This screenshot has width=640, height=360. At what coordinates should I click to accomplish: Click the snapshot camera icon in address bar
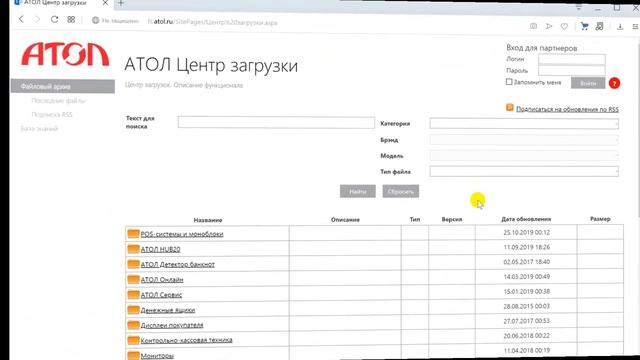[x=533, y=26]
